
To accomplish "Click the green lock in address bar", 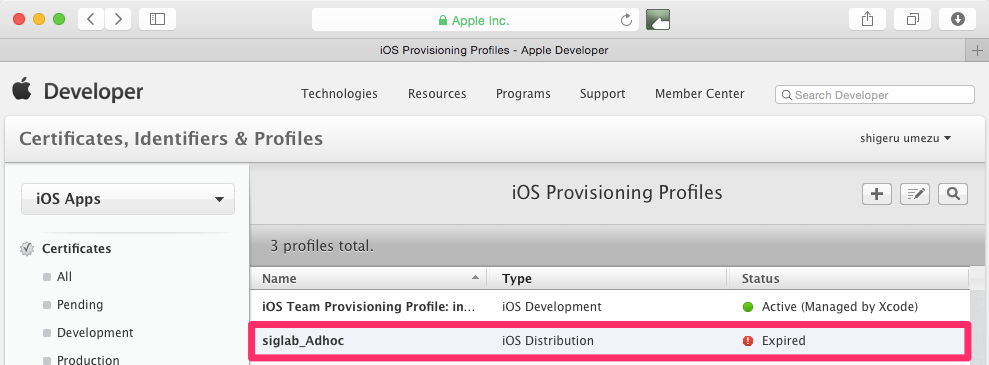I will 443,20.
